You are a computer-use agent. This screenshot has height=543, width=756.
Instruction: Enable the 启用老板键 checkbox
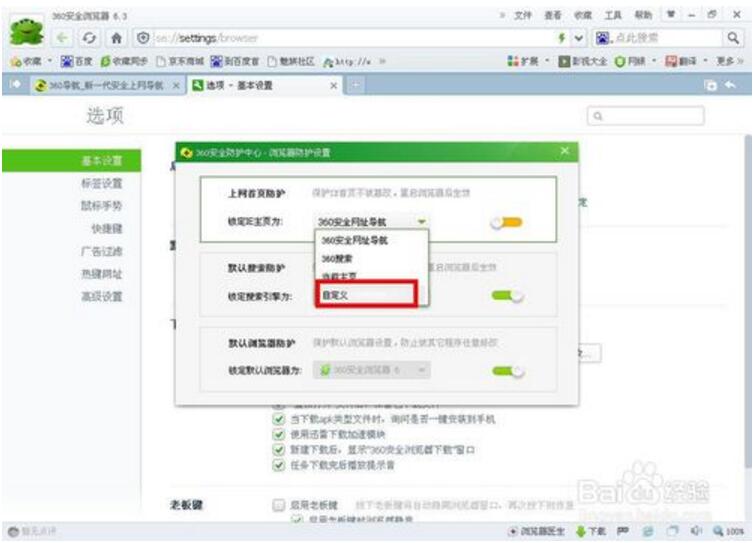point(279,505)
